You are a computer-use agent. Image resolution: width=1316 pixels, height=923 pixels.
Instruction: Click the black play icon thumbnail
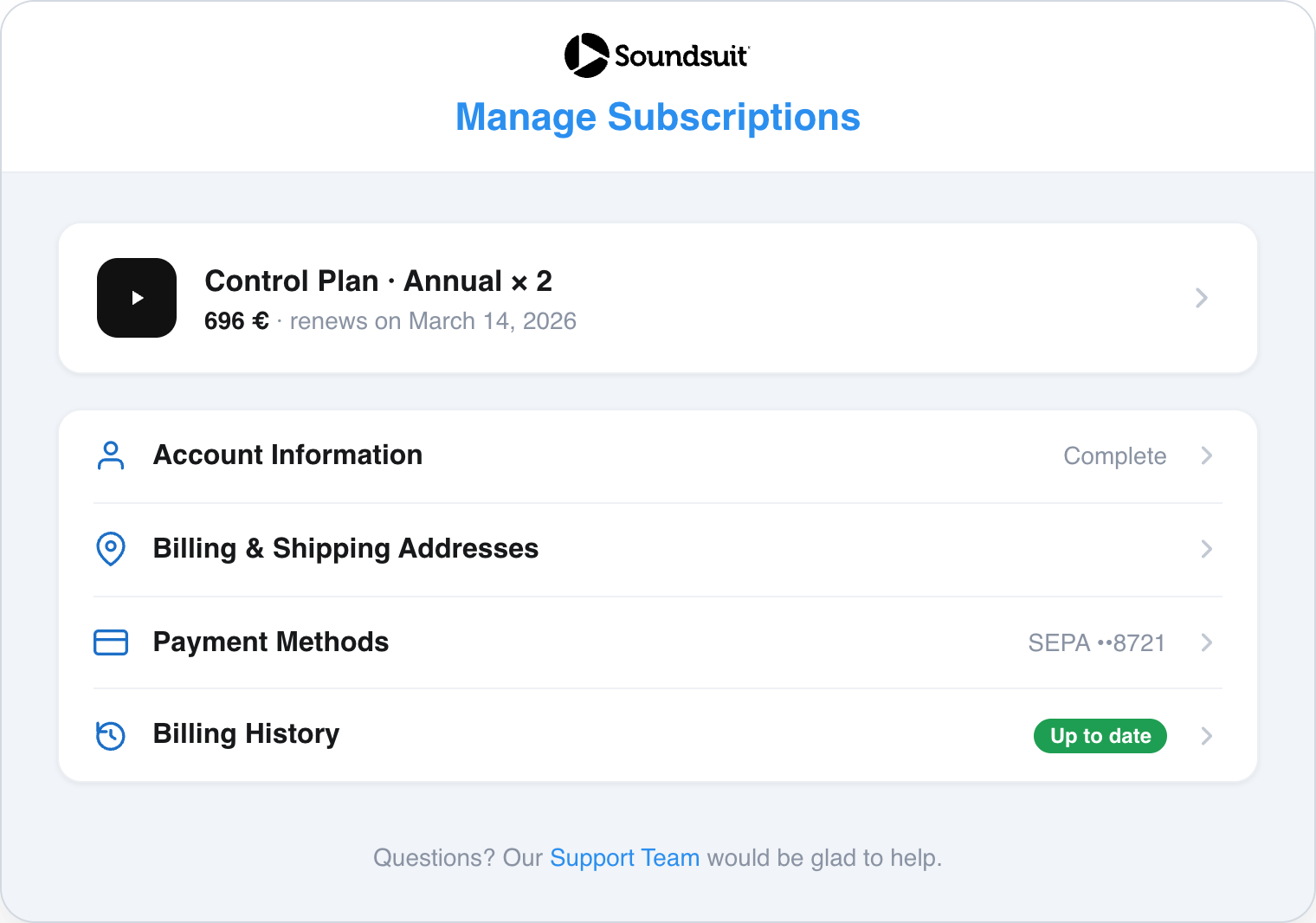point(137,298)
